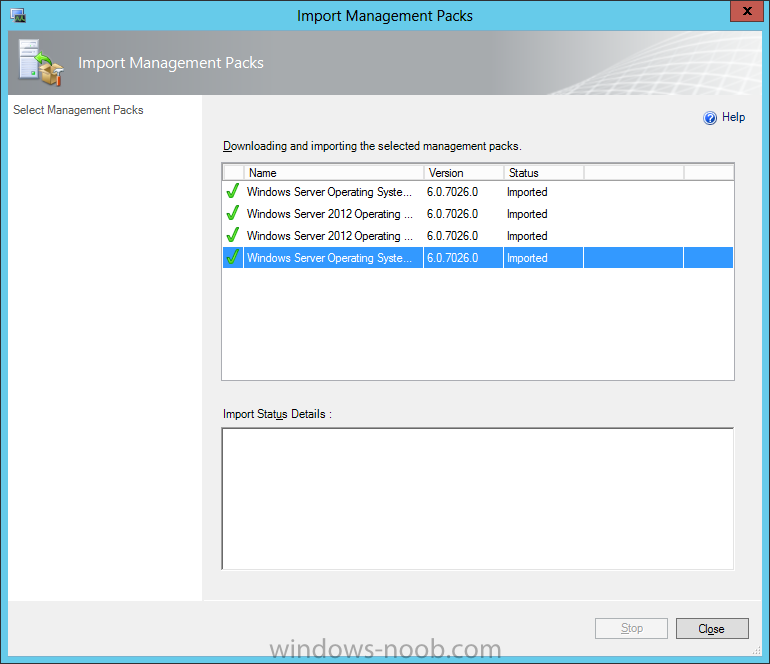Select the highlighted Windows Server Operating Syste... name
Viewport: 770px width, 664px height.
pyautogui.click(x=329, y=258)
